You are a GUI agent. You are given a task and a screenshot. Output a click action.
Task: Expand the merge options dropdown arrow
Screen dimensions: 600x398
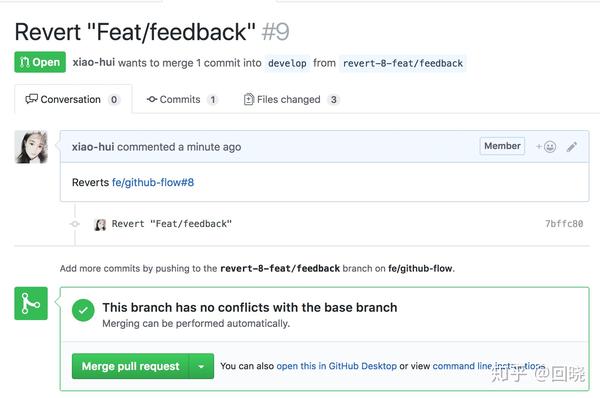point(201,366)
